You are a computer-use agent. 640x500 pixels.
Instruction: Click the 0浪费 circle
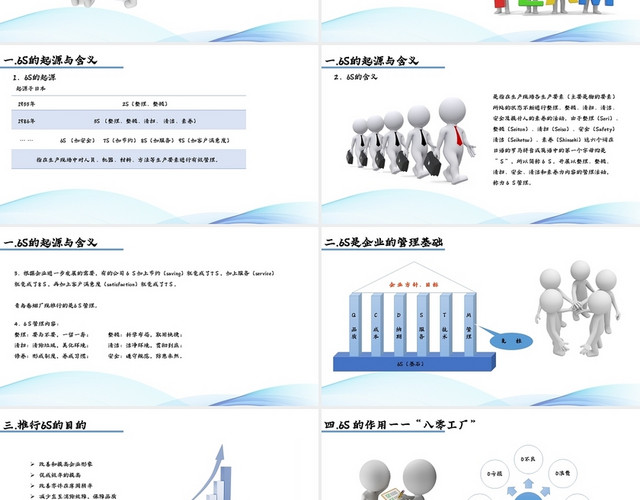[x=562, y=473]
